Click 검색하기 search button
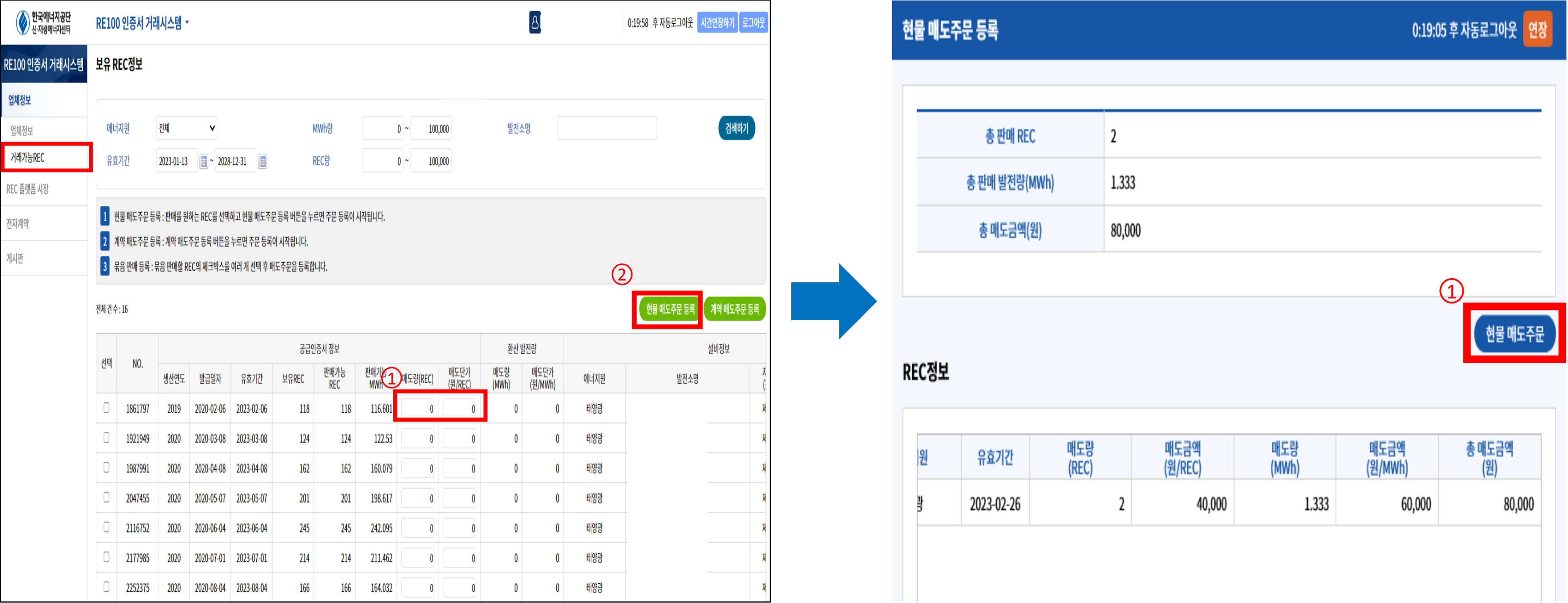The height and width of the screenshot is (603, 1568). [736, 128]
